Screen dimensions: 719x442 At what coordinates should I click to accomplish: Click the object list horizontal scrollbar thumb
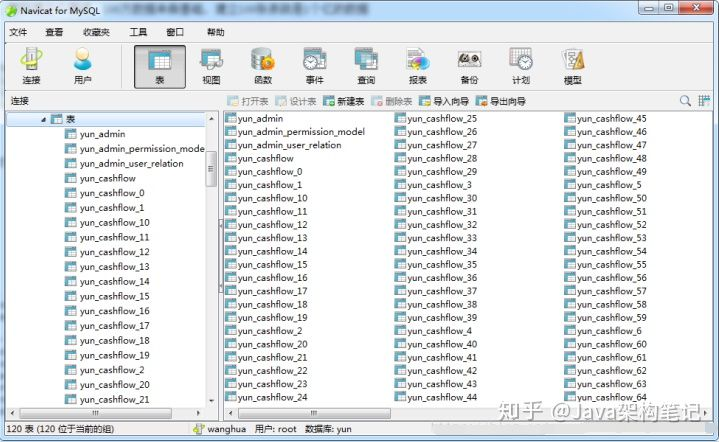coord(314,413)
